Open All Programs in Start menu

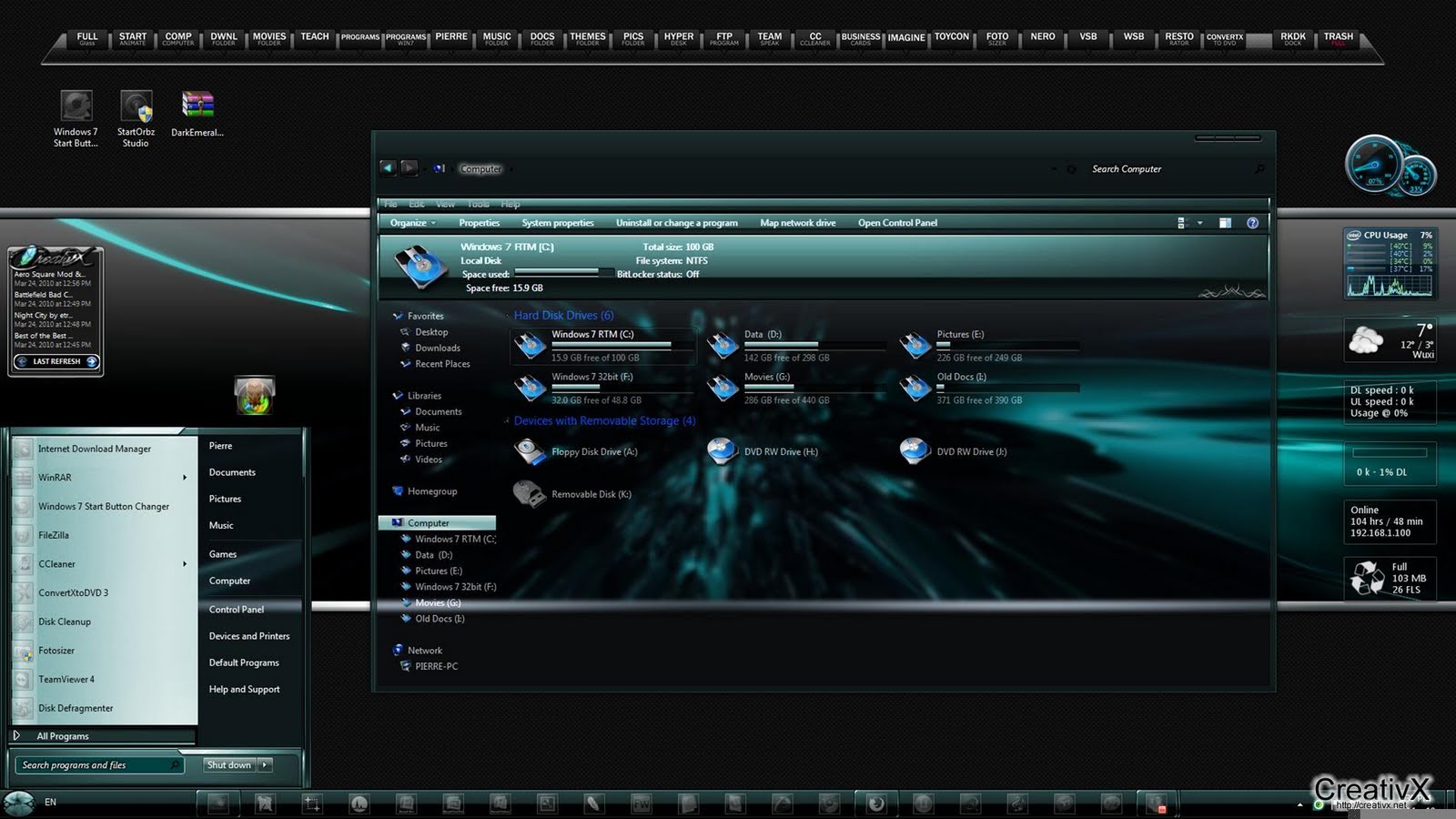pos(104,736)
